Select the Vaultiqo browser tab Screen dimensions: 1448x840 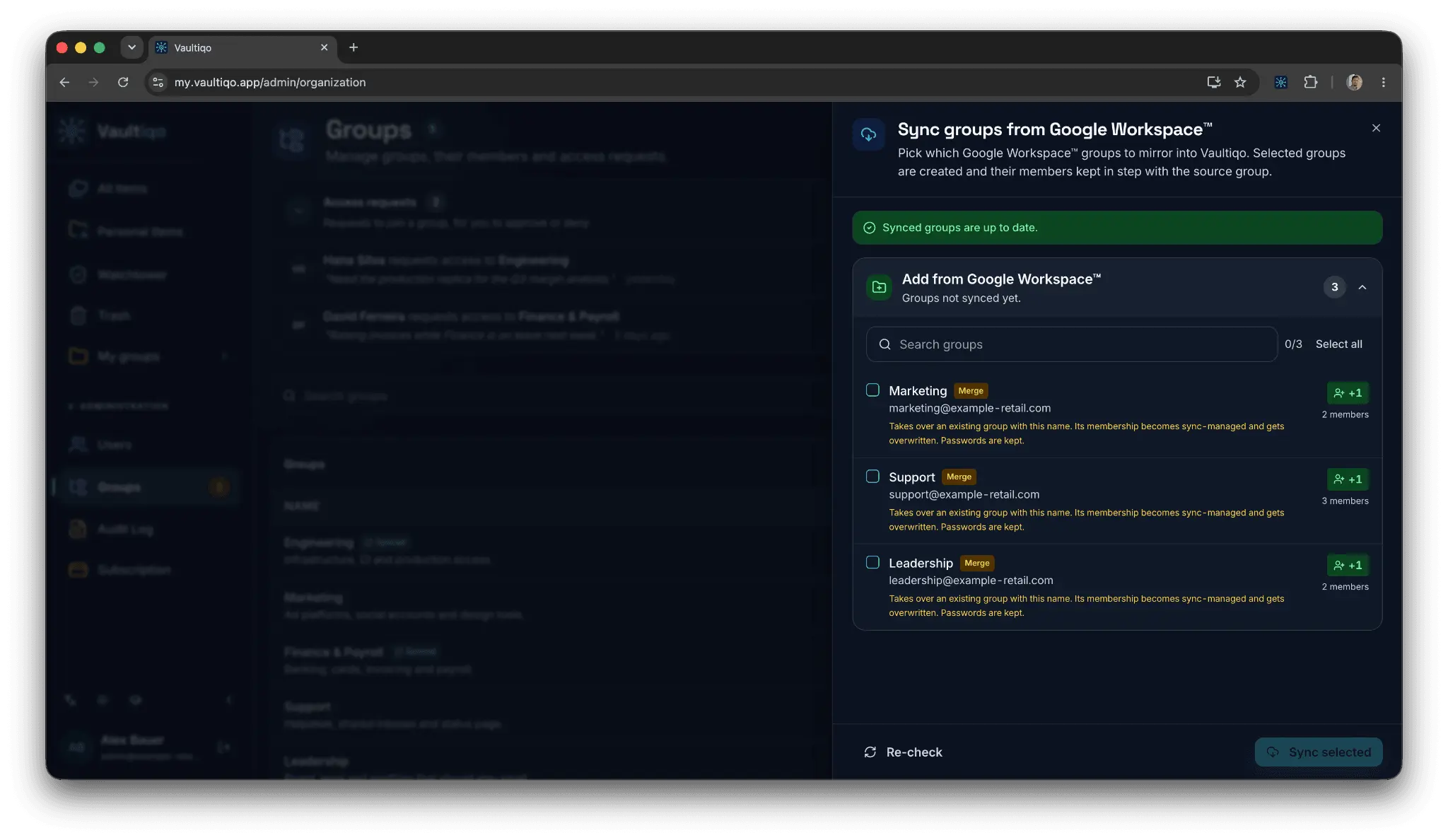(243, 47)
